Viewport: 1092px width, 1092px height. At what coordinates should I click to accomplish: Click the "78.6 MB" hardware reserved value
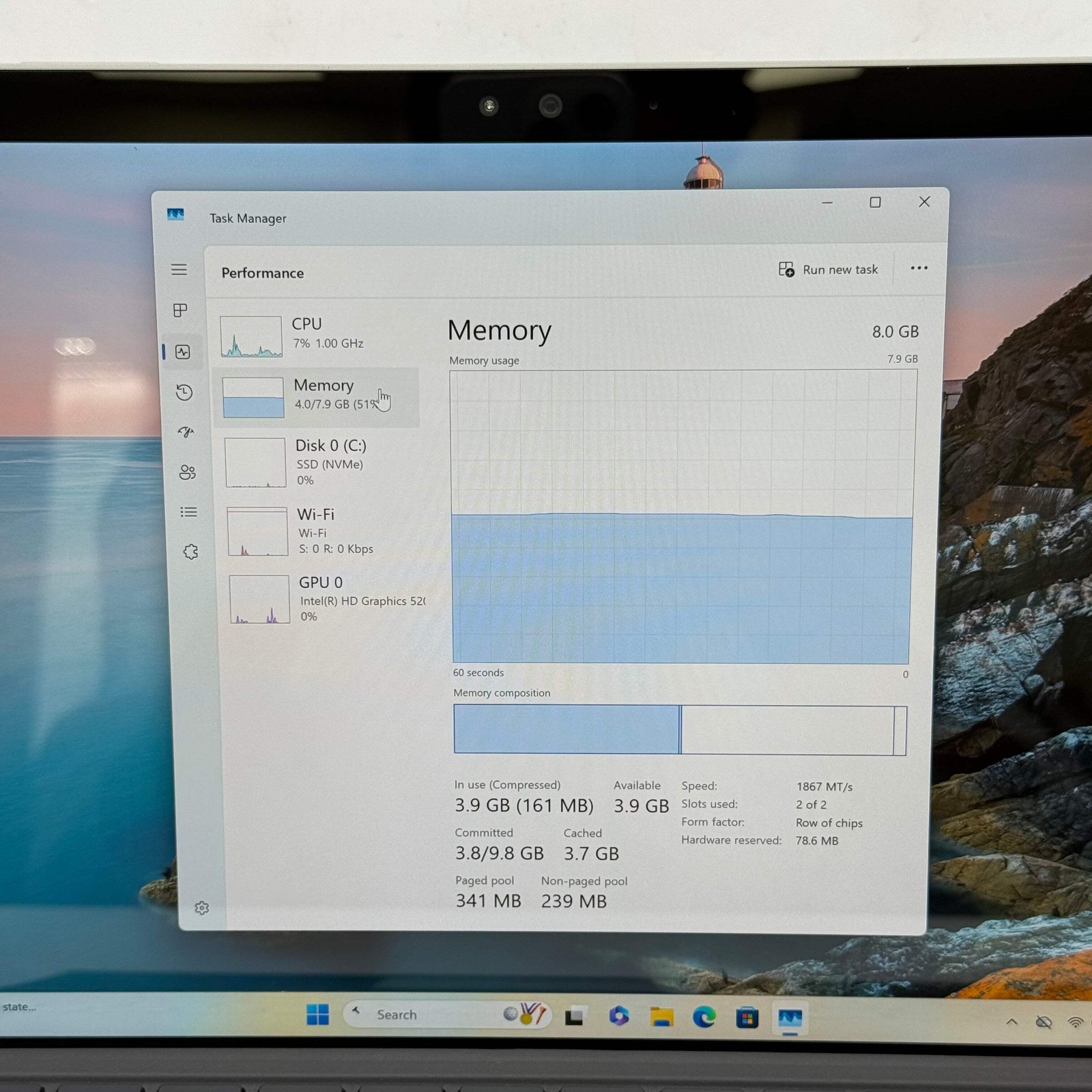pyautogui.click(x=817, y=841)
